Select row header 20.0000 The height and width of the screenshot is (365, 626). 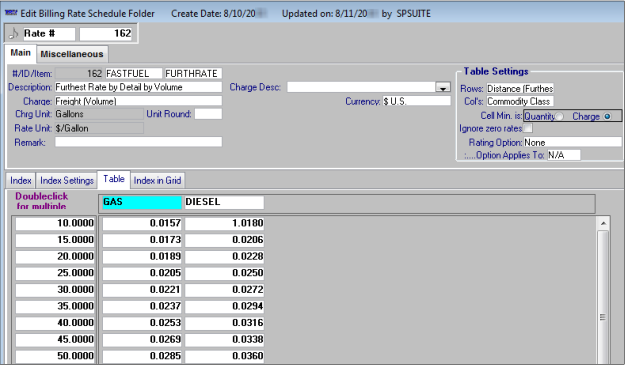pos(55,256)
